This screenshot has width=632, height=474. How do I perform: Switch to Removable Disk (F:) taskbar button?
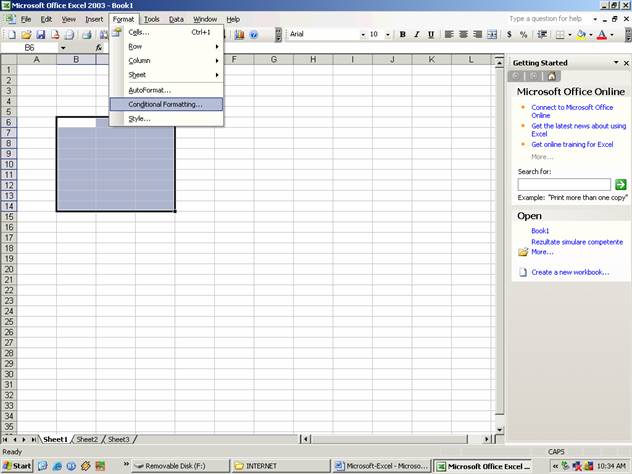(181, 466)
